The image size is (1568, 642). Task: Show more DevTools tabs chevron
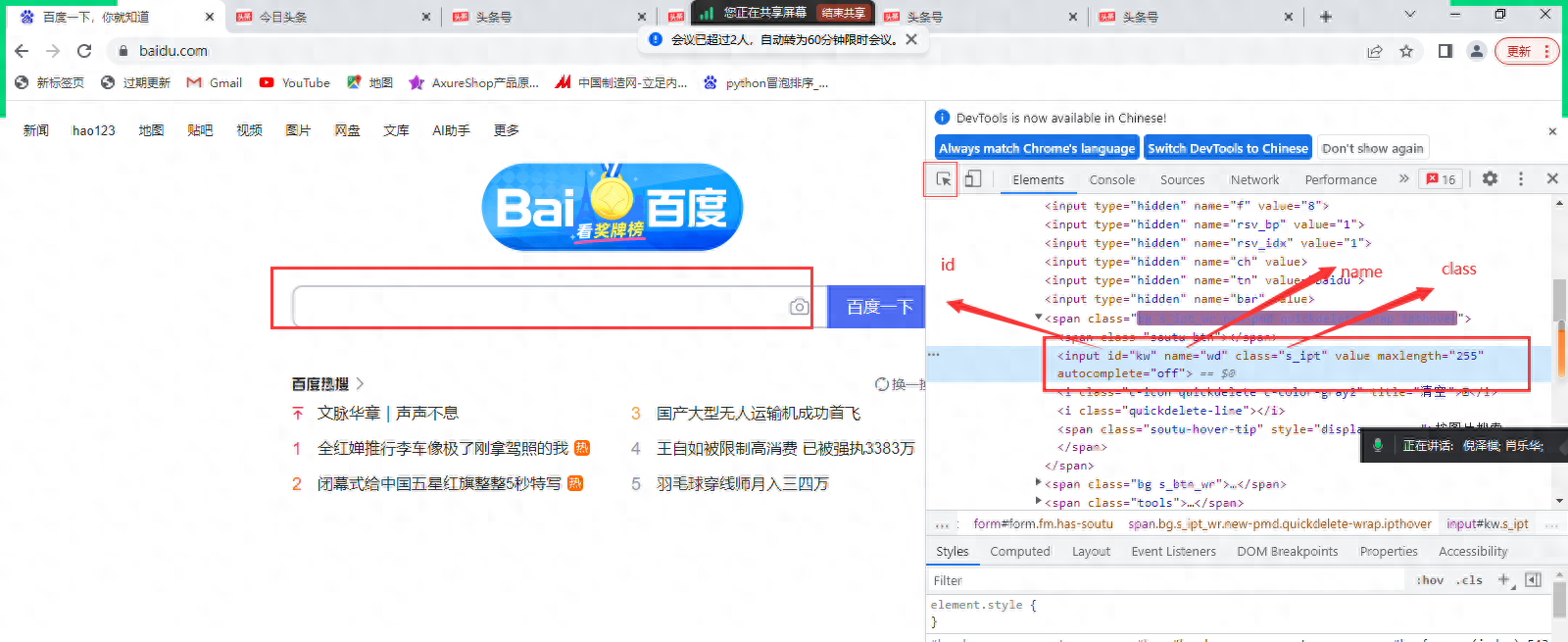pos(1403,178)
